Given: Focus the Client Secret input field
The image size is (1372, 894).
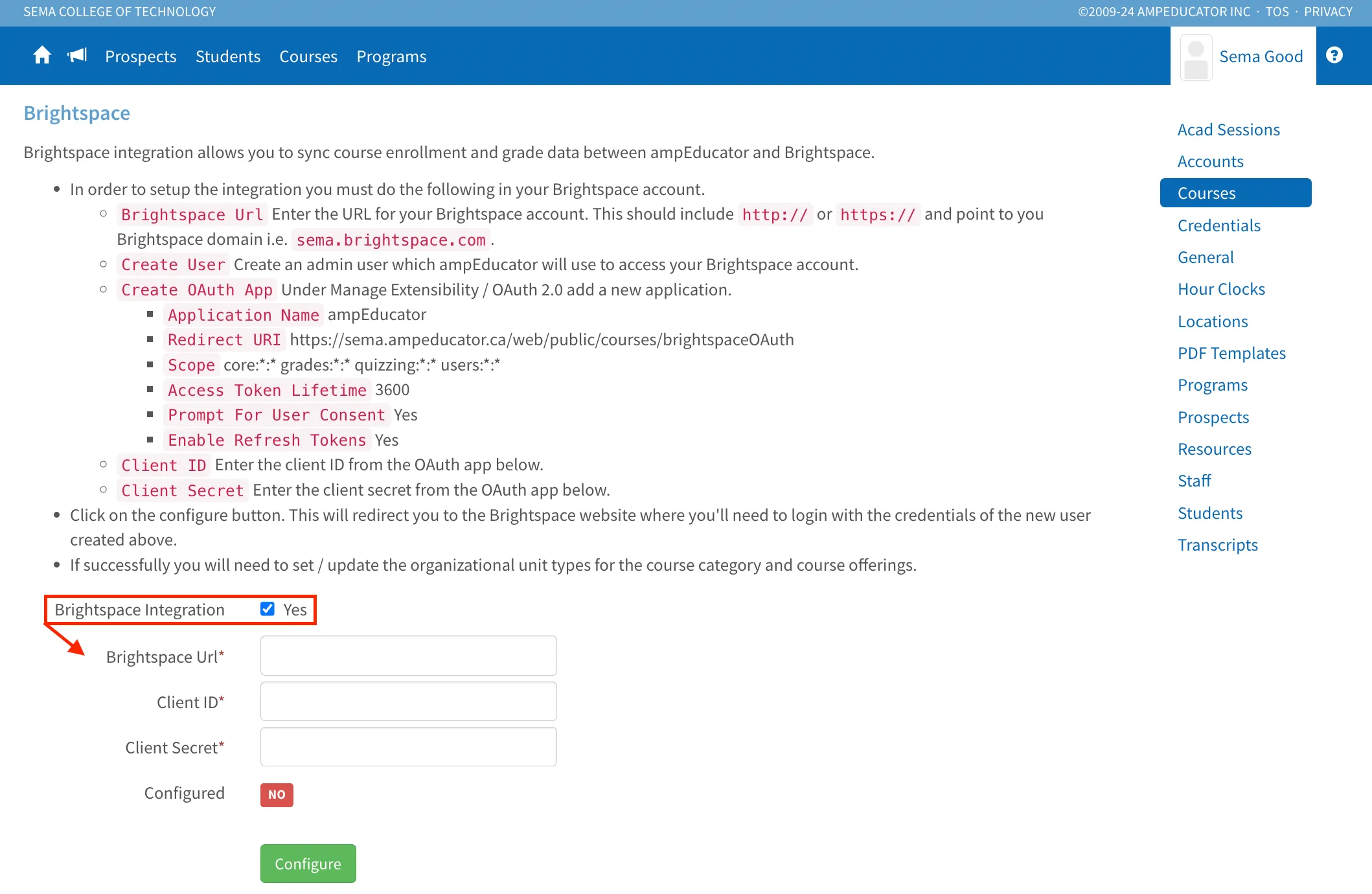Looking at the screenshot, I should [408, 746].
